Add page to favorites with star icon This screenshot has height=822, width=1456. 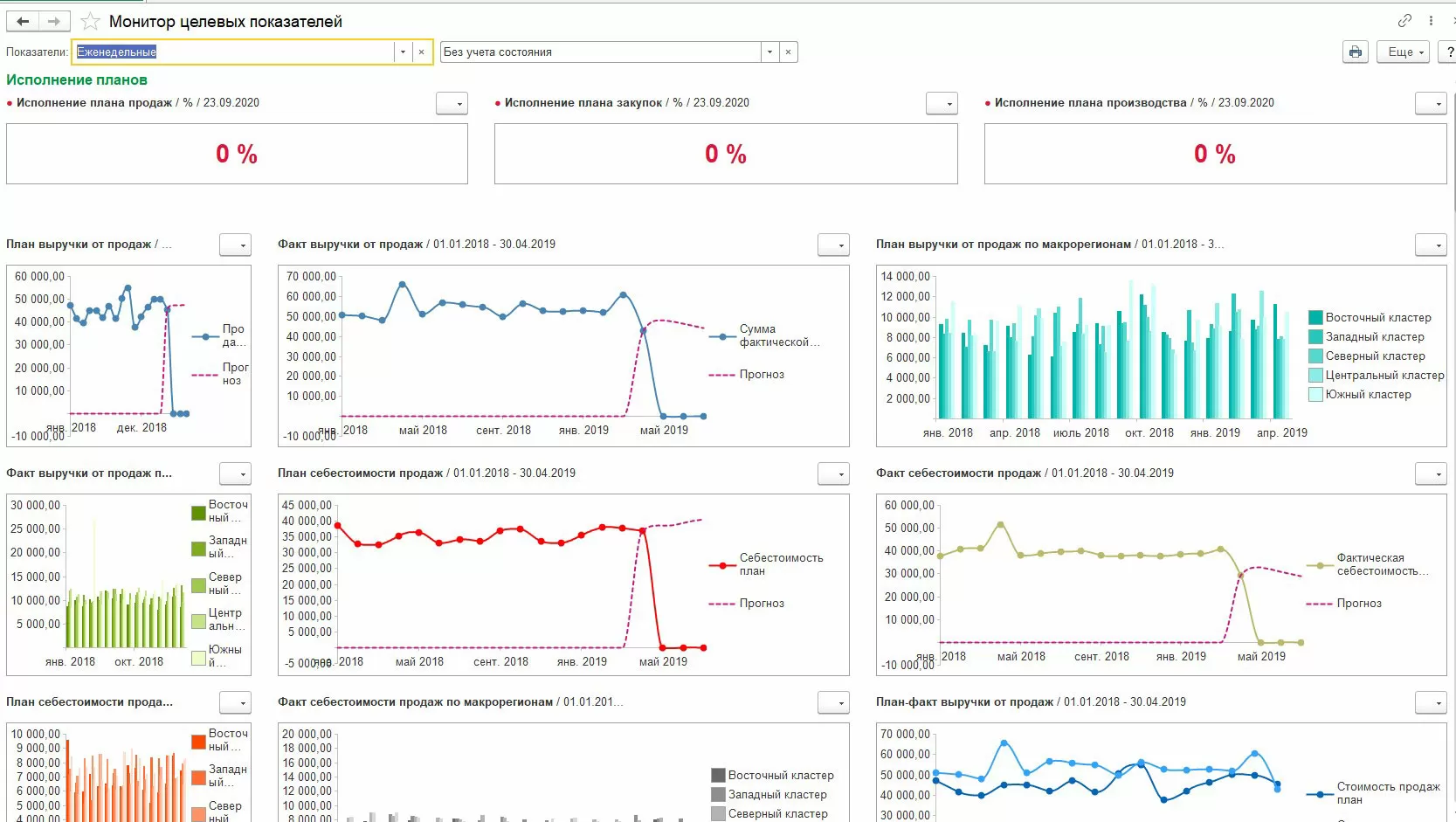[x=90, y=22]
